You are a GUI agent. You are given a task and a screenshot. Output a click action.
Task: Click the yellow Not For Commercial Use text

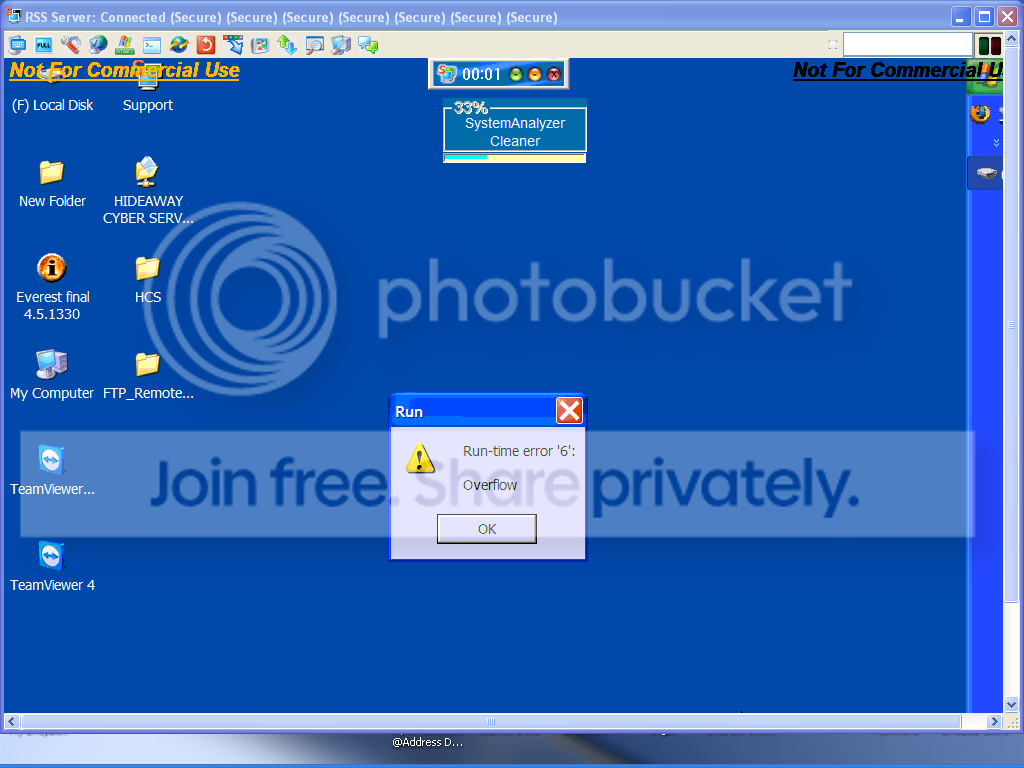124,70
